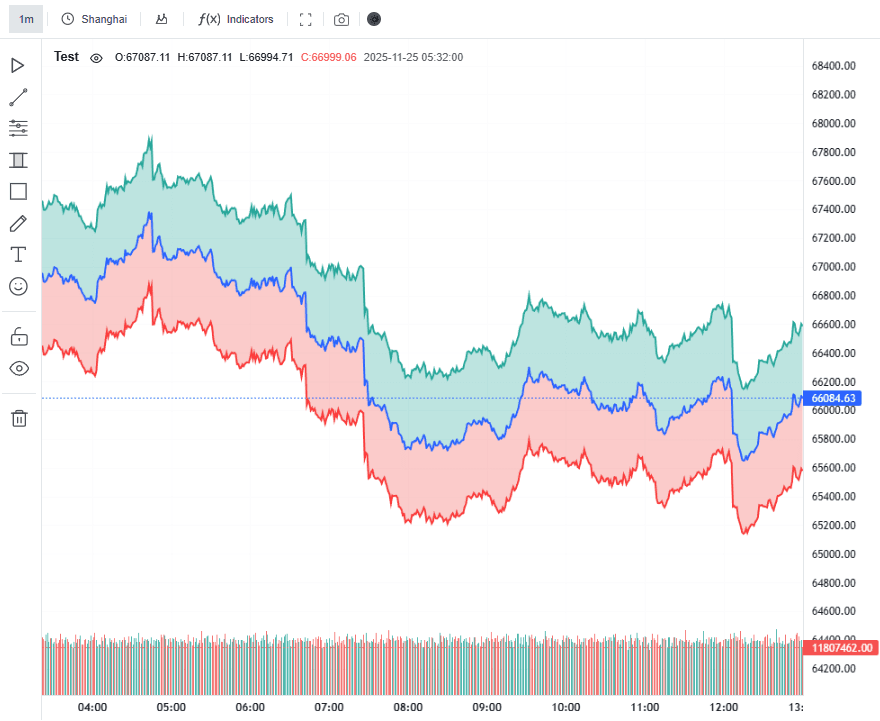Open the chart type selector
This screenshot has height=721, width=880.
[162, 19]
